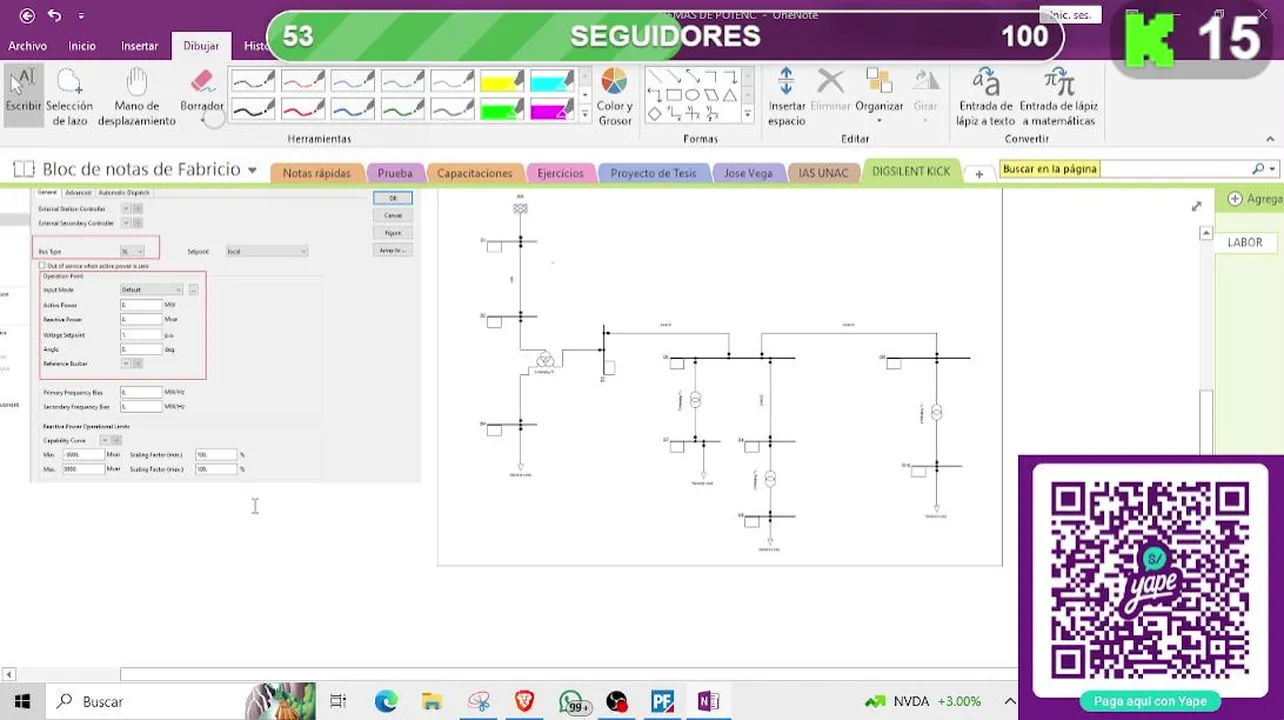Open Brave browser from the taskbar

(x=524, y=702)
